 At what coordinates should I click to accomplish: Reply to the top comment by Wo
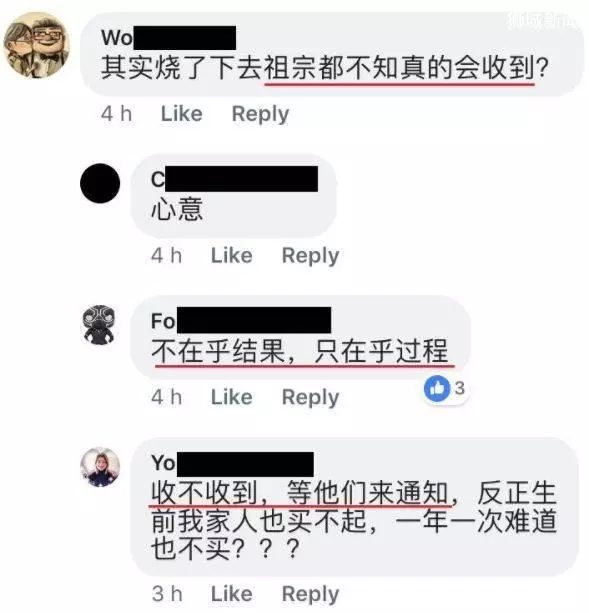point(260,115)
